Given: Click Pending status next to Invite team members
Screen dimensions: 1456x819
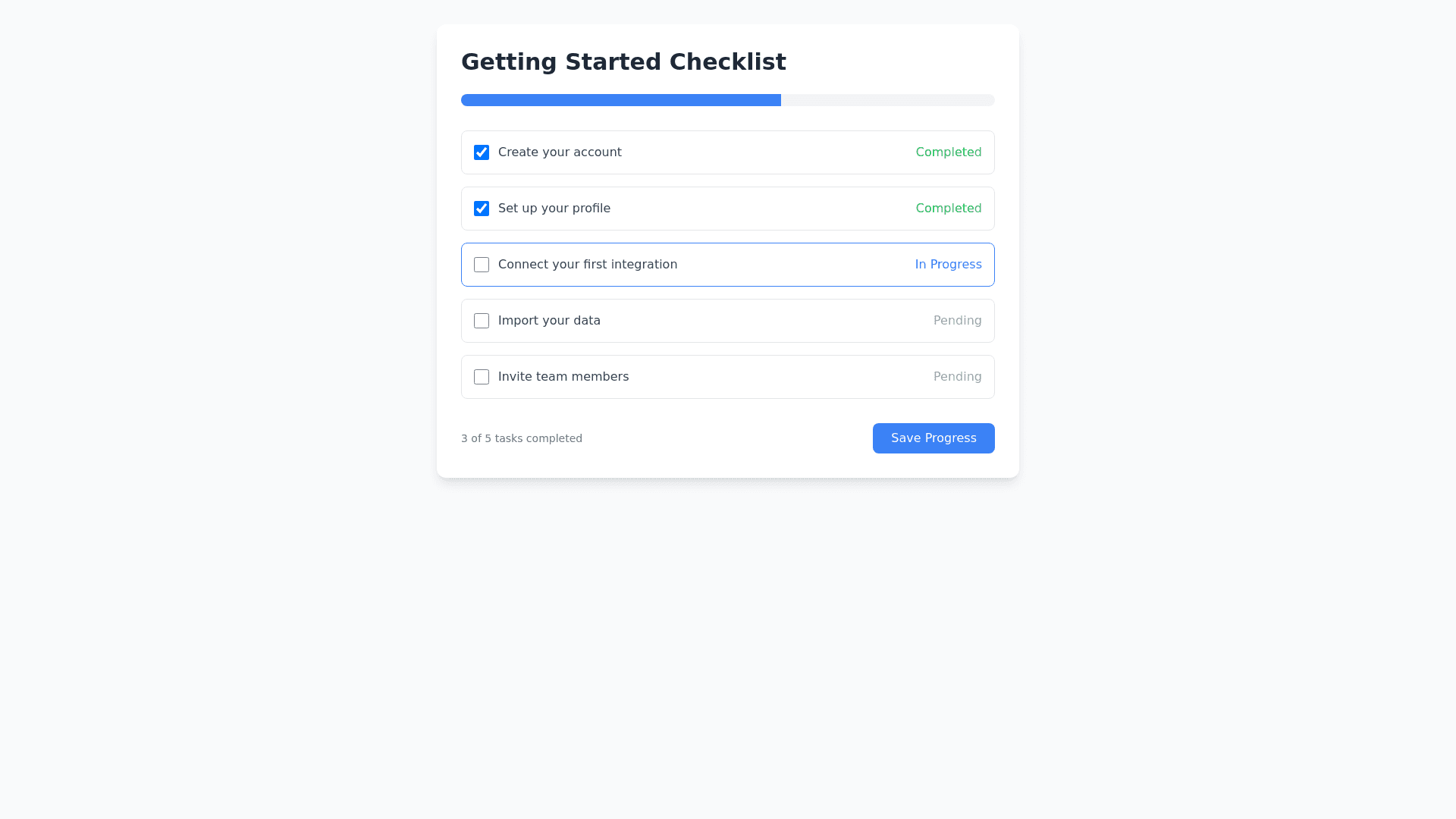Looking at the screenshot, I should point(957,377).
